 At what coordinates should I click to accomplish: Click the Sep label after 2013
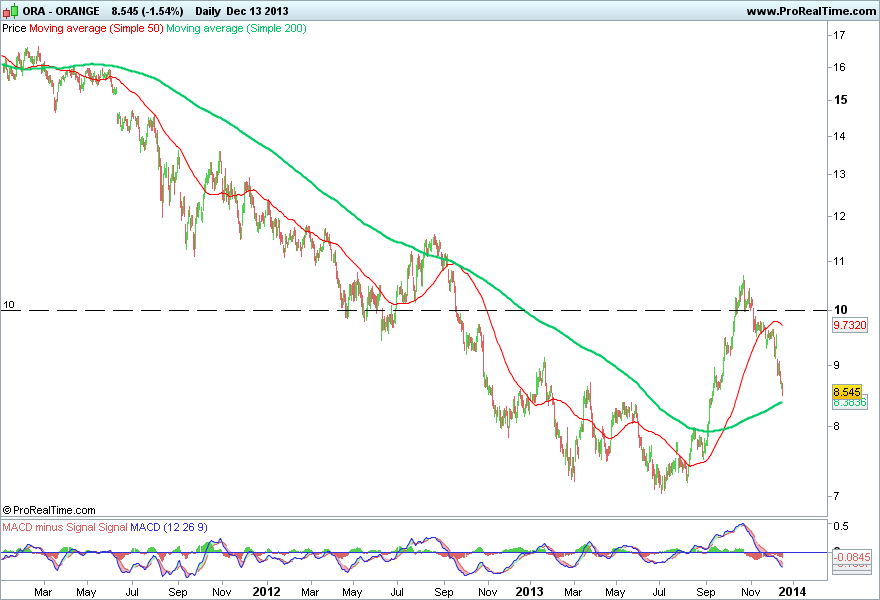click(706, 592)
